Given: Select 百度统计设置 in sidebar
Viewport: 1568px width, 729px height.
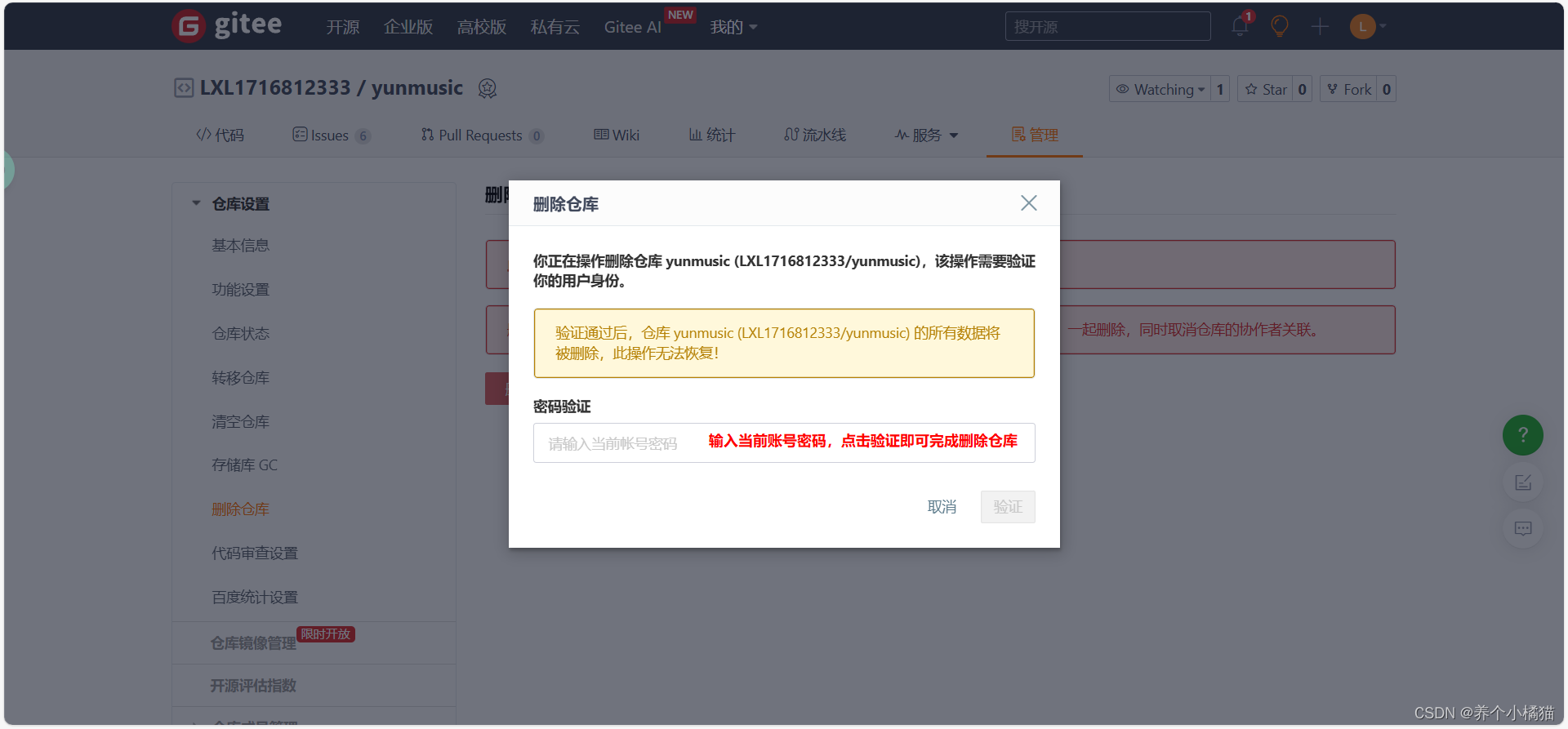Looking at the screenshot, I should click(x=255, y=597).
